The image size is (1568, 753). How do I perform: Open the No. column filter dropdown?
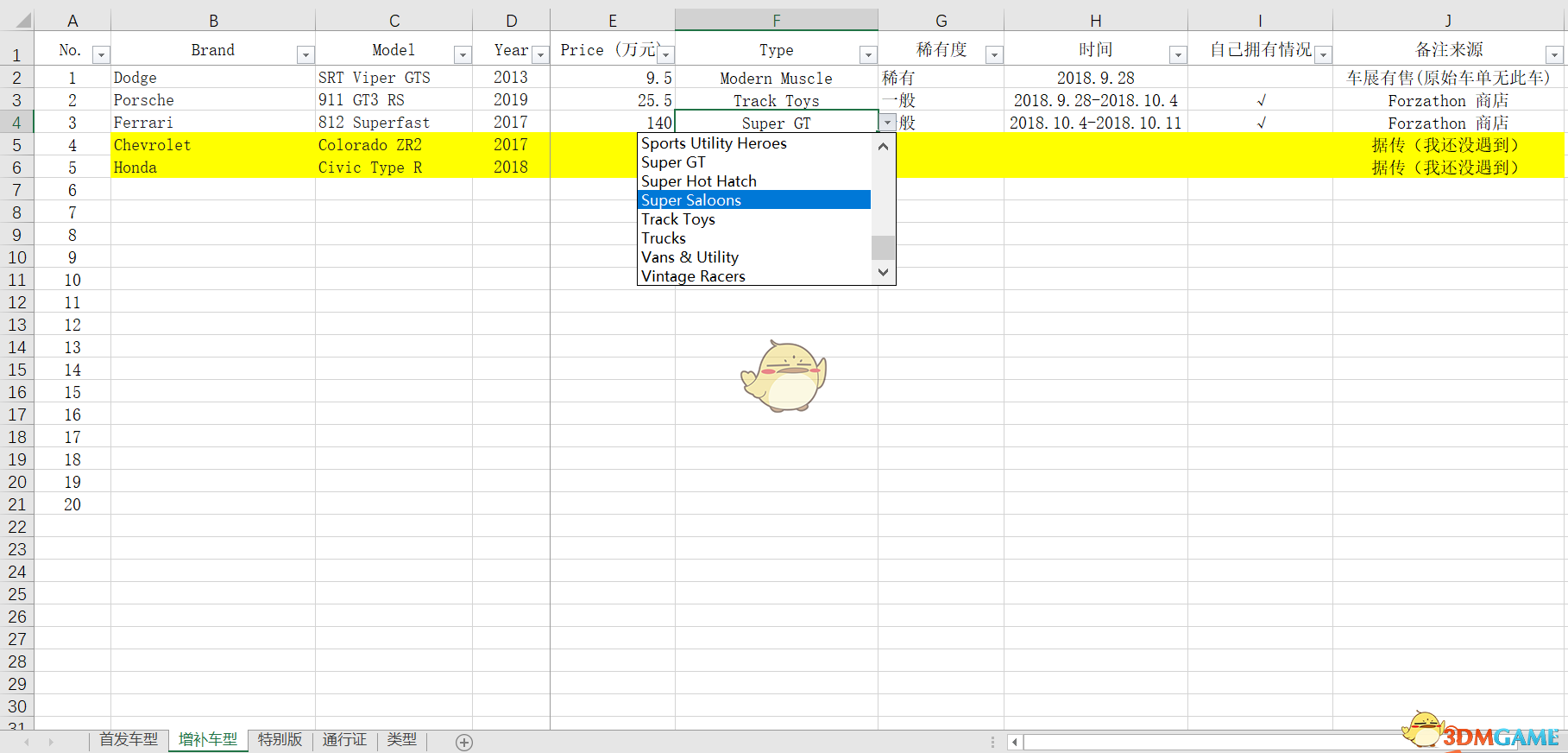pyautogui.click(x=101, y=55)
